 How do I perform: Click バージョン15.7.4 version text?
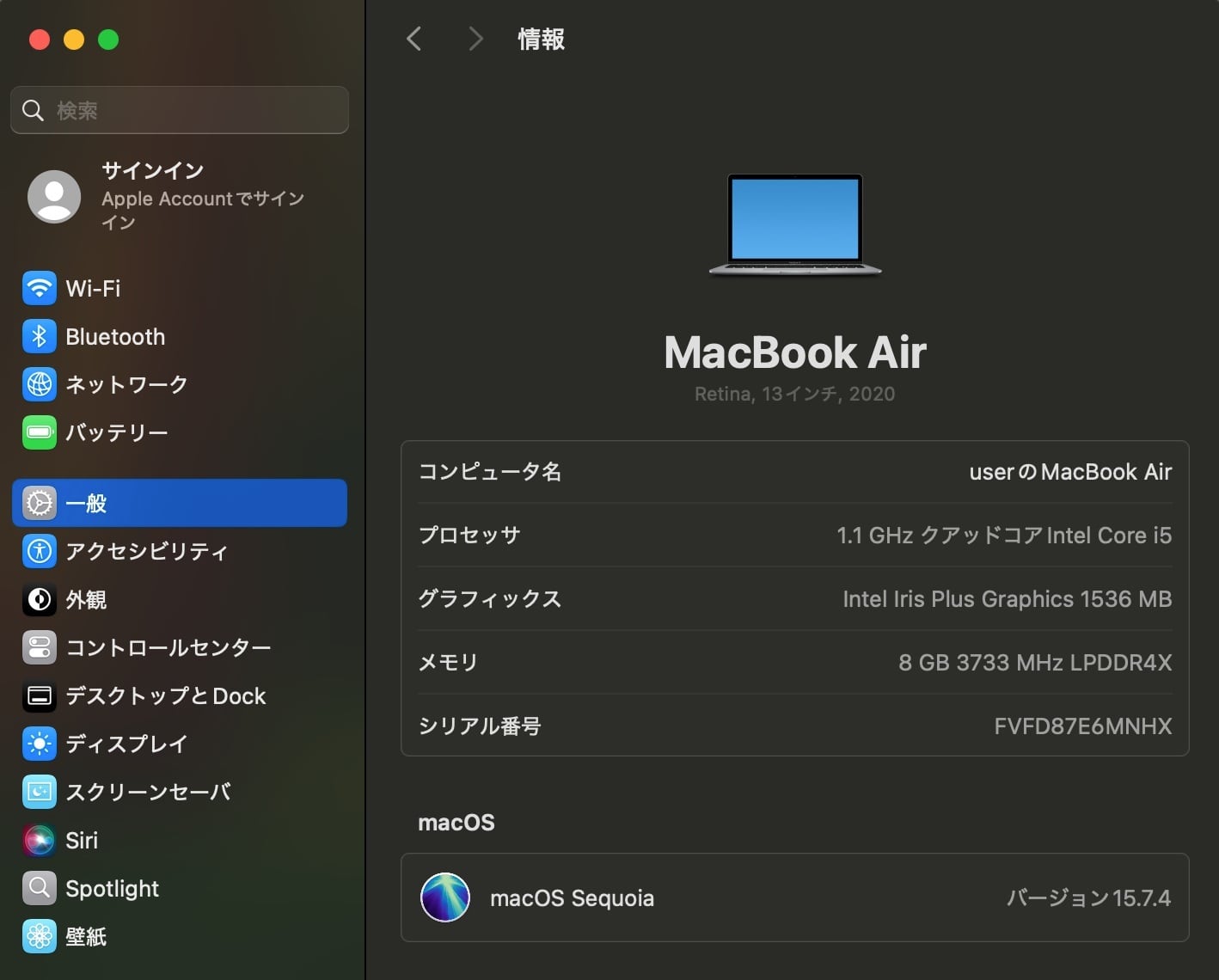(x=1088, y=898)
